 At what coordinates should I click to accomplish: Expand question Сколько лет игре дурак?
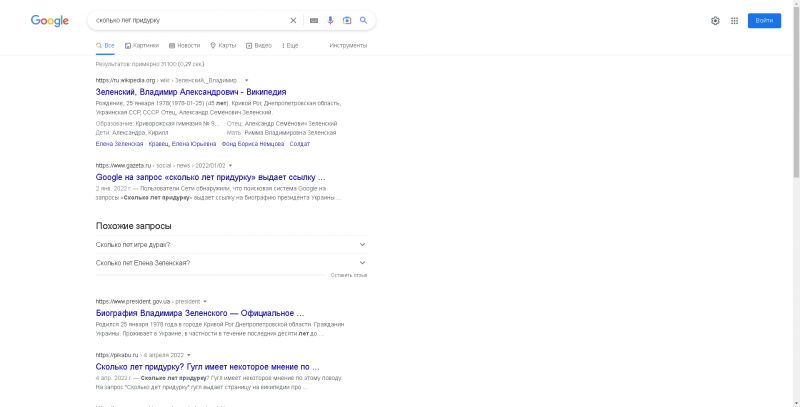coord(231,245)
